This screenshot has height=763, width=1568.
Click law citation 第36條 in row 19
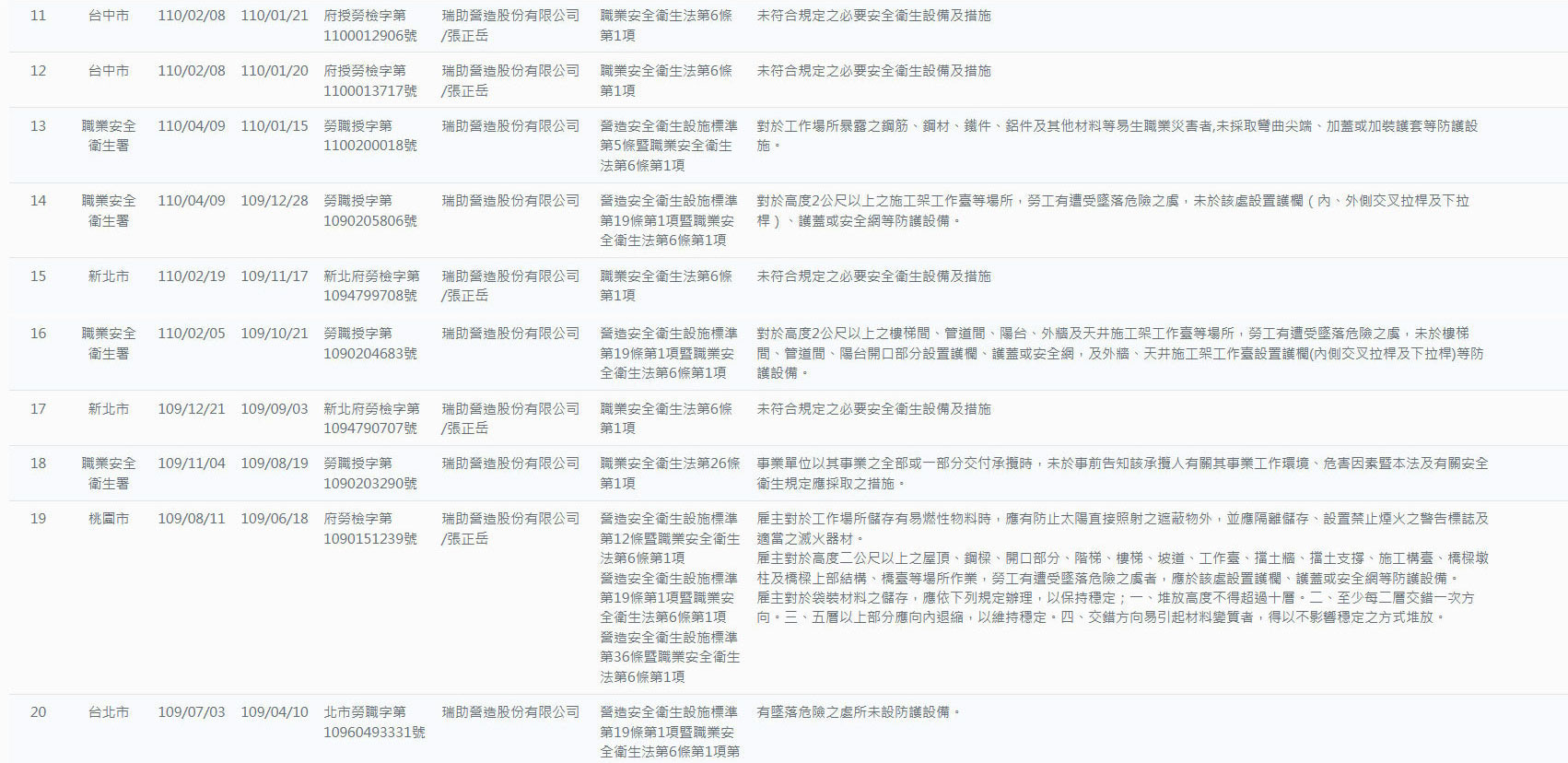pos(670,657)
